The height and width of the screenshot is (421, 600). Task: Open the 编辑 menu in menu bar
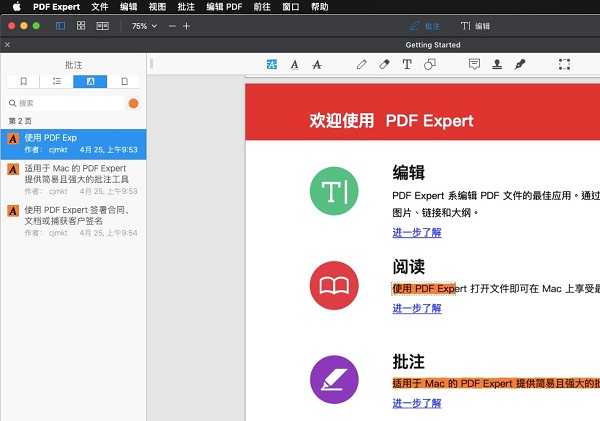(128, 7)
